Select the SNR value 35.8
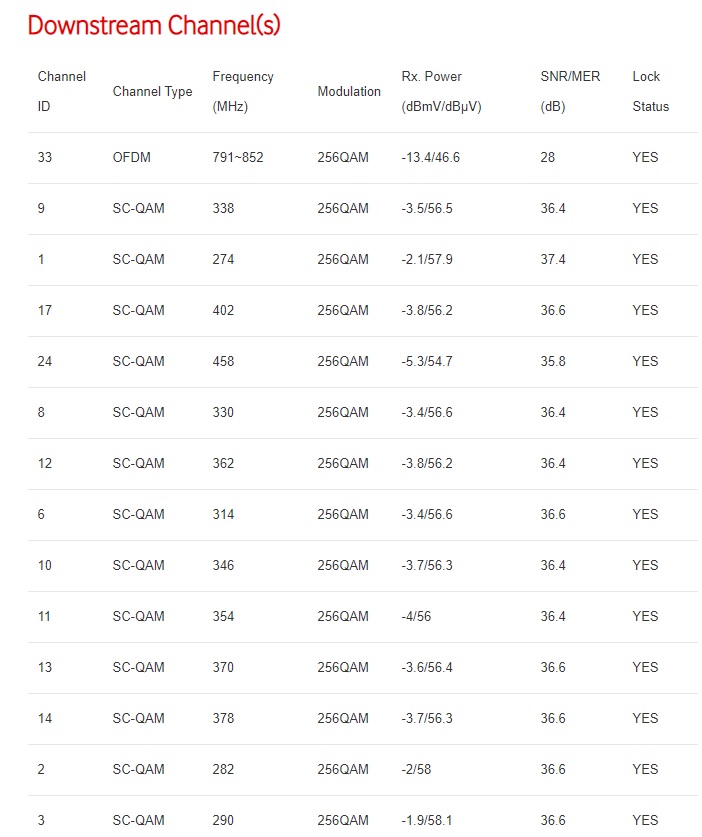This screenshot has height=837, width=702. (x=553, y=362)
